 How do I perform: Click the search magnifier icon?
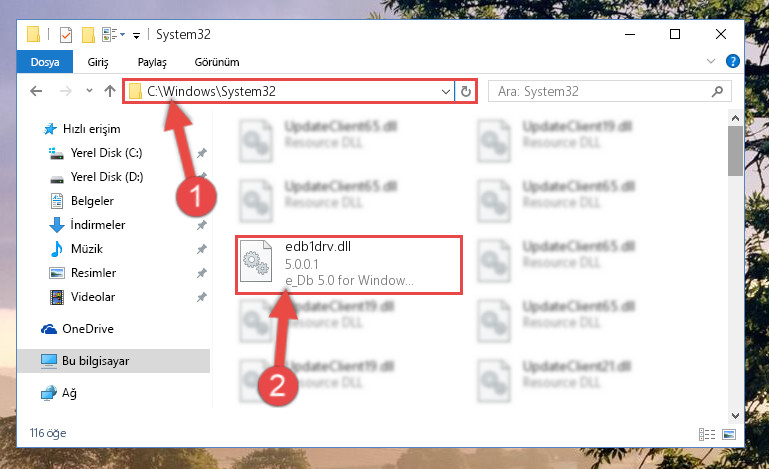click(717, 91)
